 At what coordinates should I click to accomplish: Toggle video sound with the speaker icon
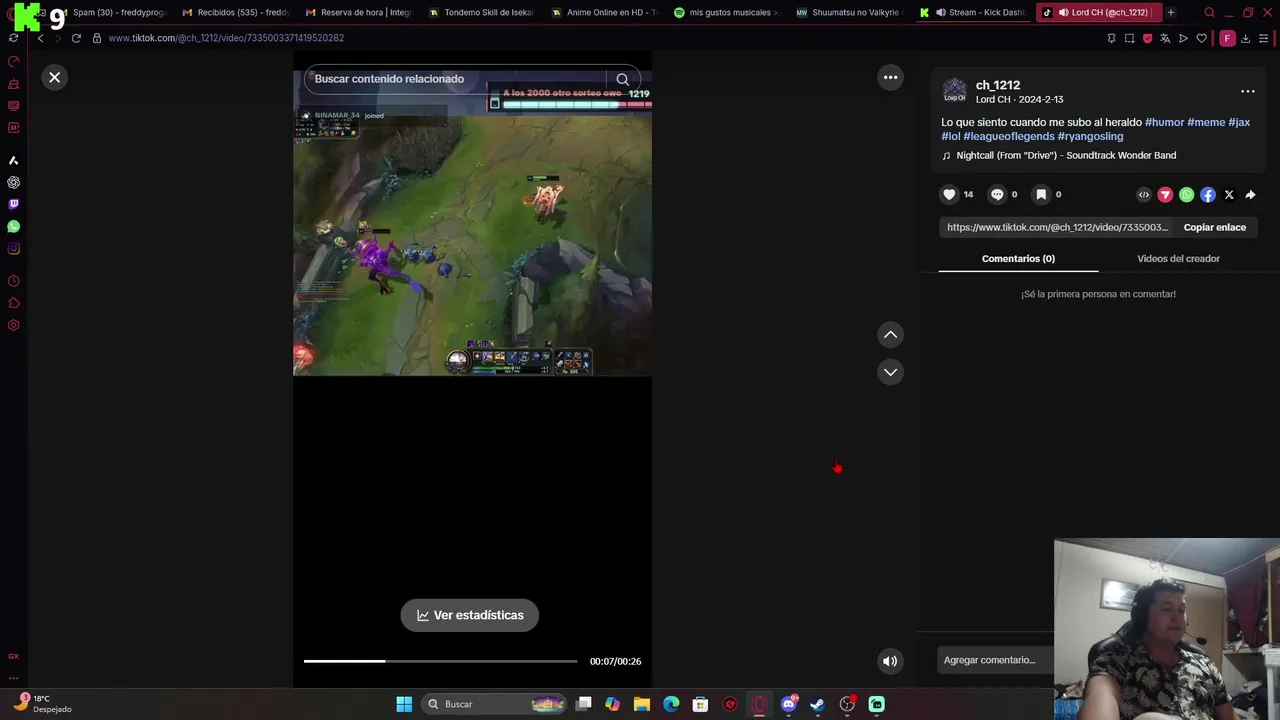click(889, 661)
